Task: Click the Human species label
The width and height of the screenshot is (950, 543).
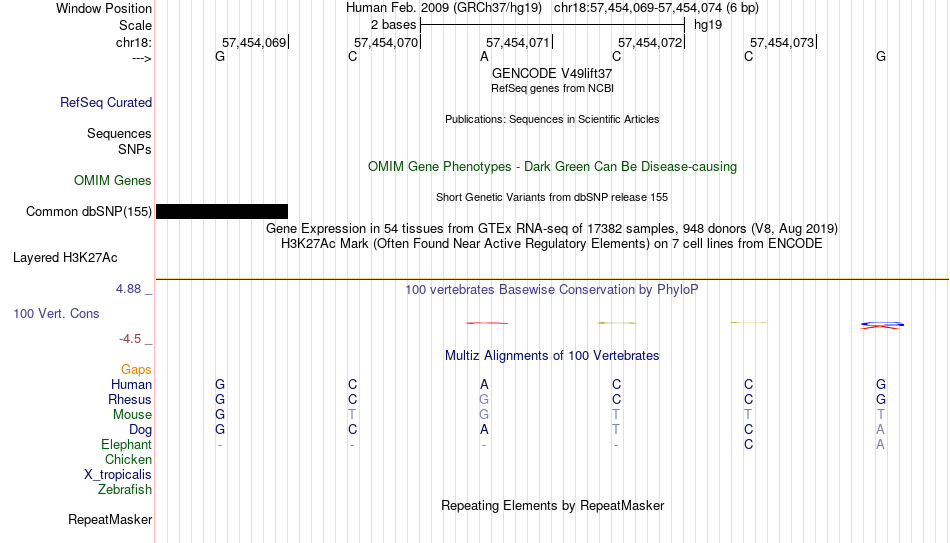Action: point(131,385)
